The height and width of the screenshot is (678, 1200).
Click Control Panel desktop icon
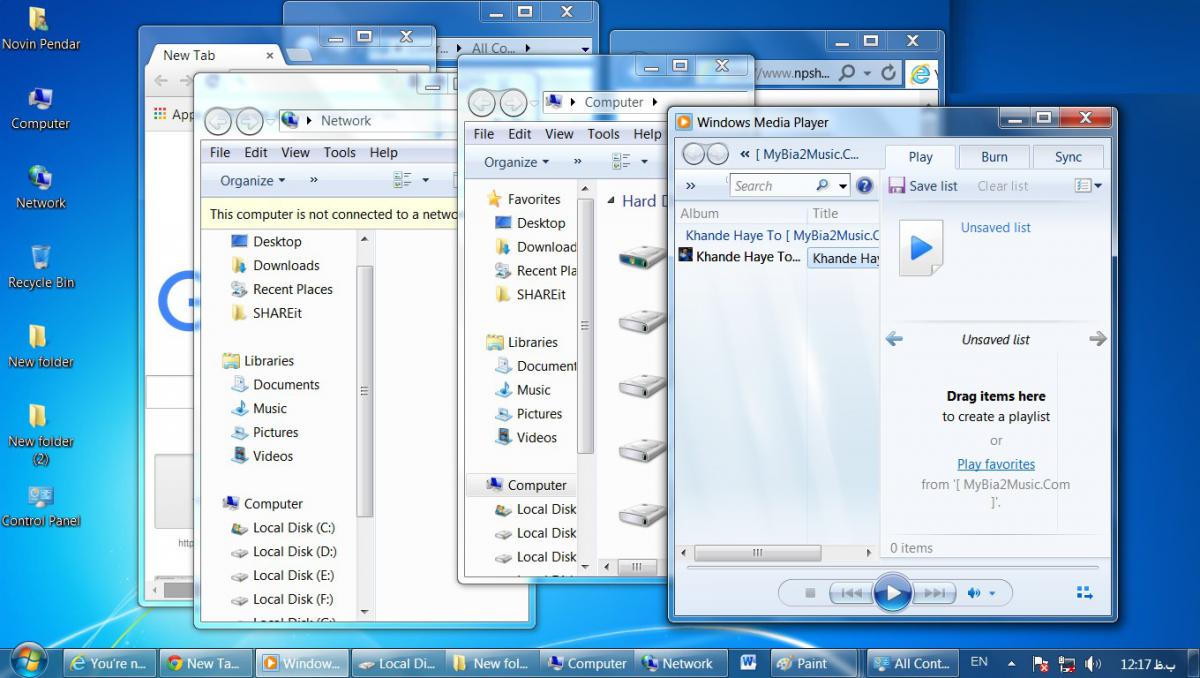click(41, 505)
